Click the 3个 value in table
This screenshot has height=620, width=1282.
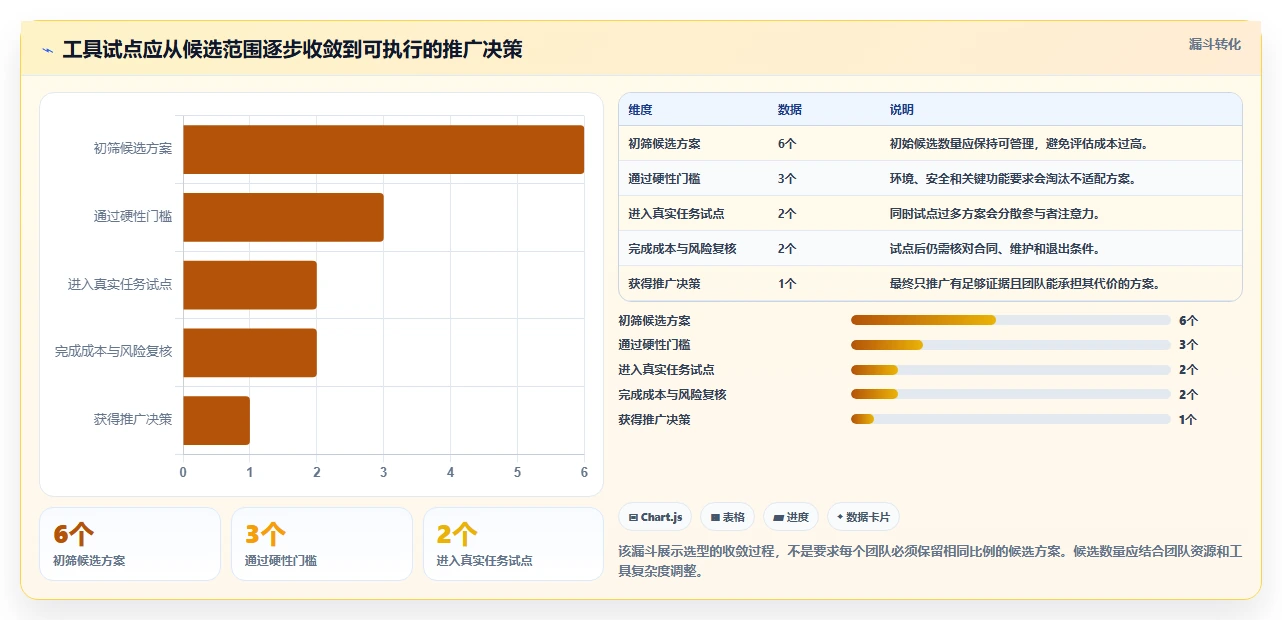[787, 179]
